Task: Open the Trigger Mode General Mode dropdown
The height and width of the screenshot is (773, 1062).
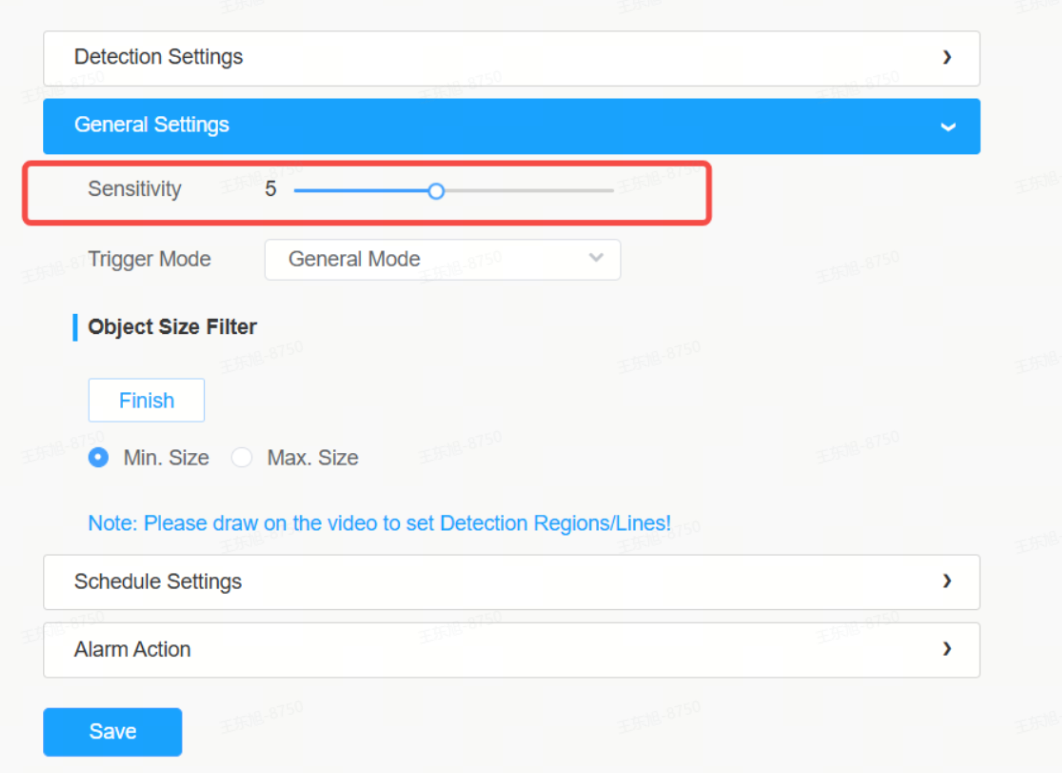Action: 442,259
